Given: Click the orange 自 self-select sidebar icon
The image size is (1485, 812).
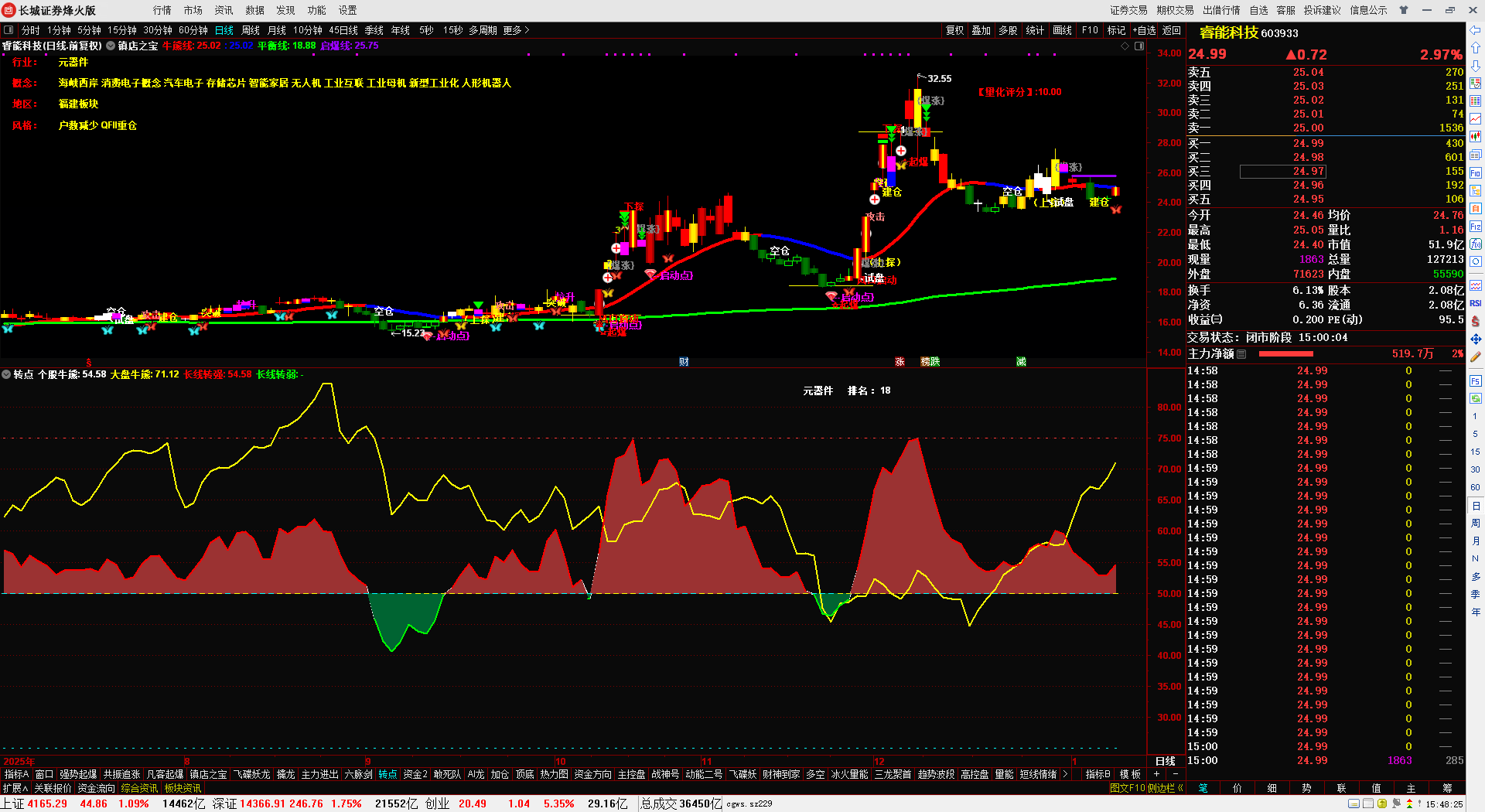Looking at the screenshot, I should tap(1476, 208).
